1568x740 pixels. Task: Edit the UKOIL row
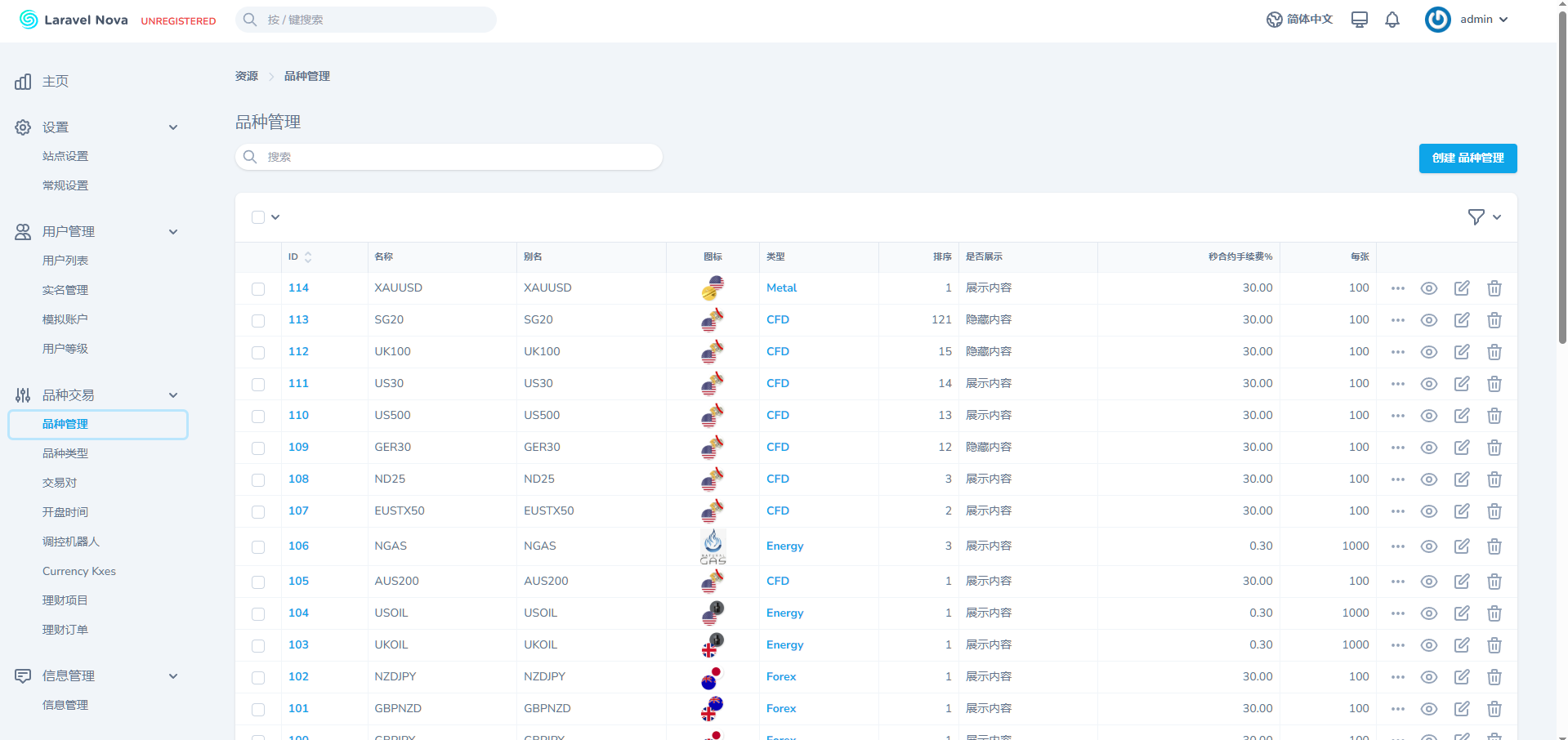pyautogui.click(x=1462, y=645)
